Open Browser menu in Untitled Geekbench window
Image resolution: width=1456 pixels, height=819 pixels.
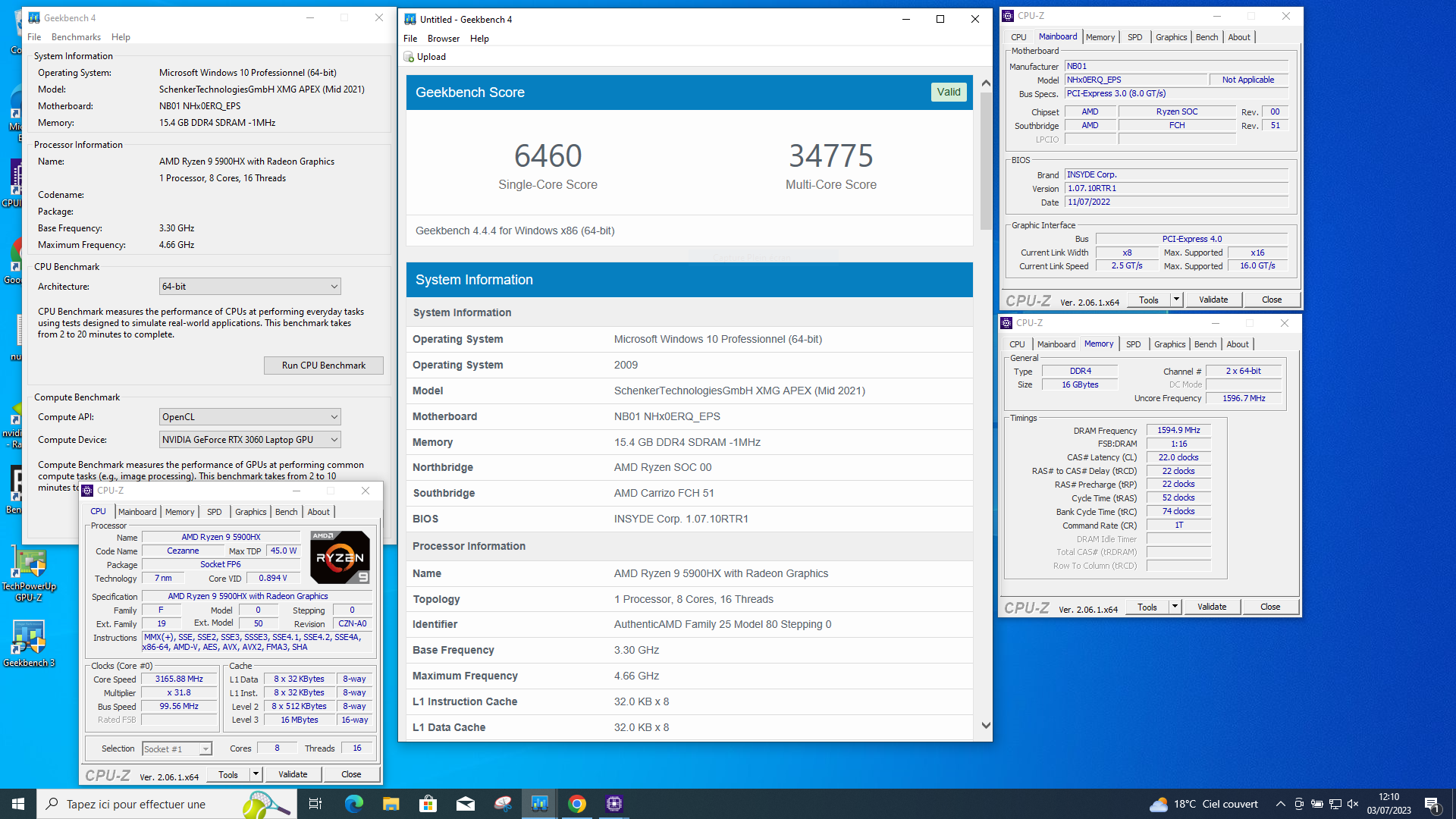[444, 39]
